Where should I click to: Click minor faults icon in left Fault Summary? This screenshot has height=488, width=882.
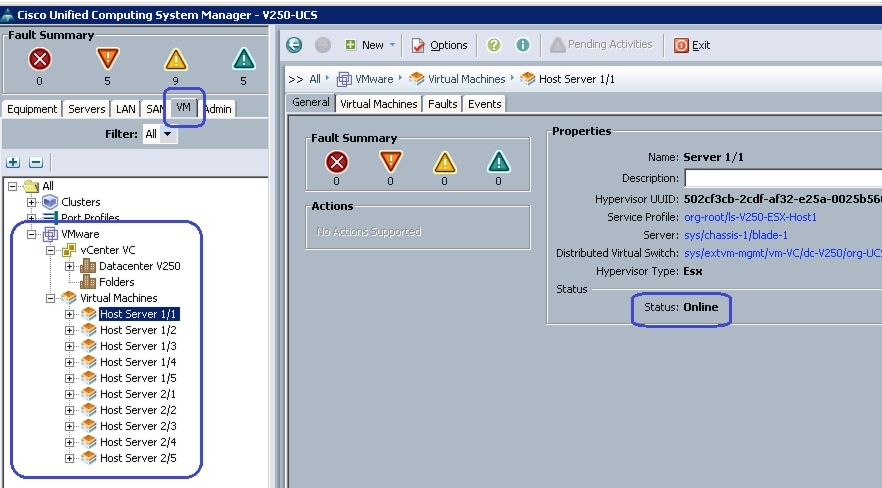point(176,60)
